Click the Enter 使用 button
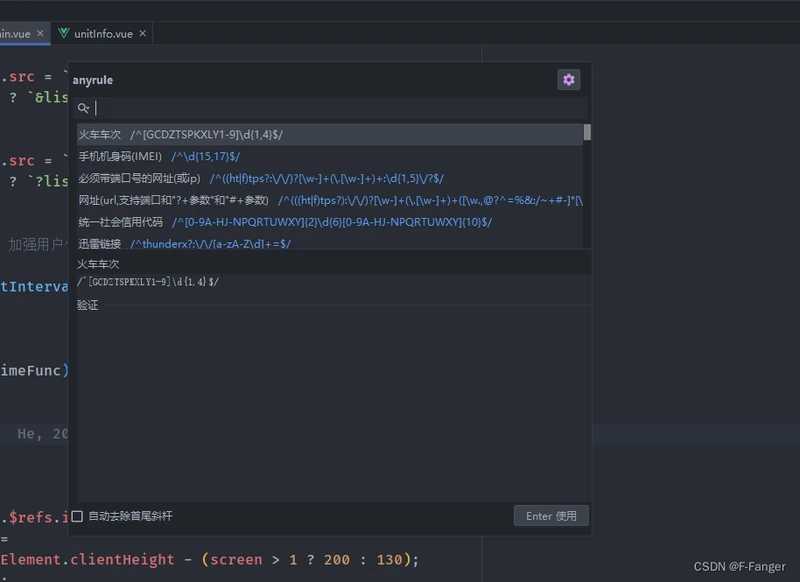 (x=551, y=516)
